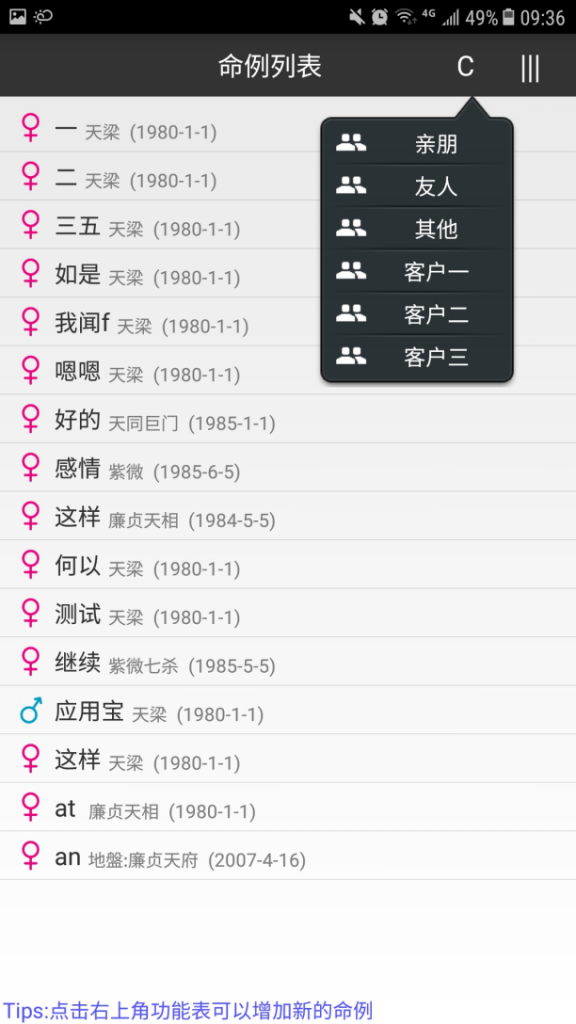Open the 这样 廉贞天相 1984-5-5 record
Image resolution: width=576 pixels, height=1024 pixels.
tap(288, 516)
